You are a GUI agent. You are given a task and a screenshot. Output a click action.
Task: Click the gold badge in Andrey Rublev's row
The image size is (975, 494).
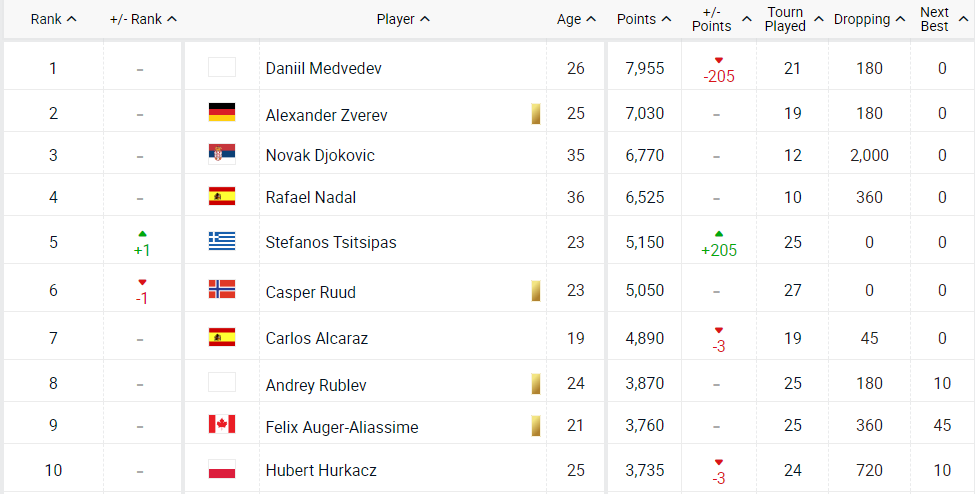(536, 384)
